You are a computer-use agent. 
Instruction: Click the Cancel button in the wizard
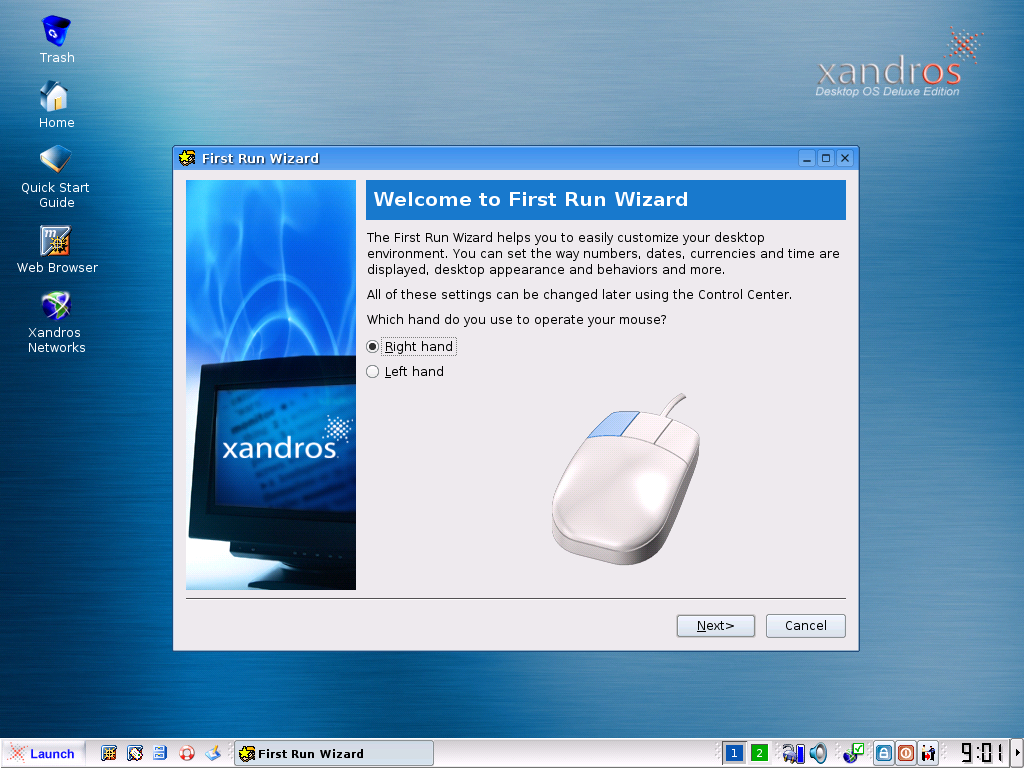click(x=805, y=626)
